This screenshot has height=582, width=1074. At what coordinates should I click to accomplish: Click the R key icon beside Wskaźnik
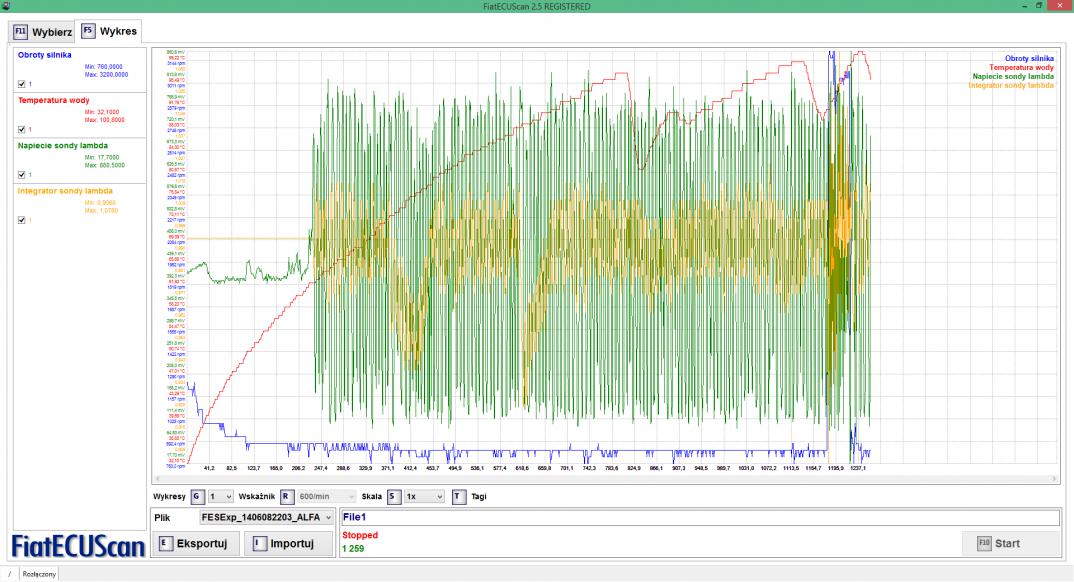tap(285, 495)
